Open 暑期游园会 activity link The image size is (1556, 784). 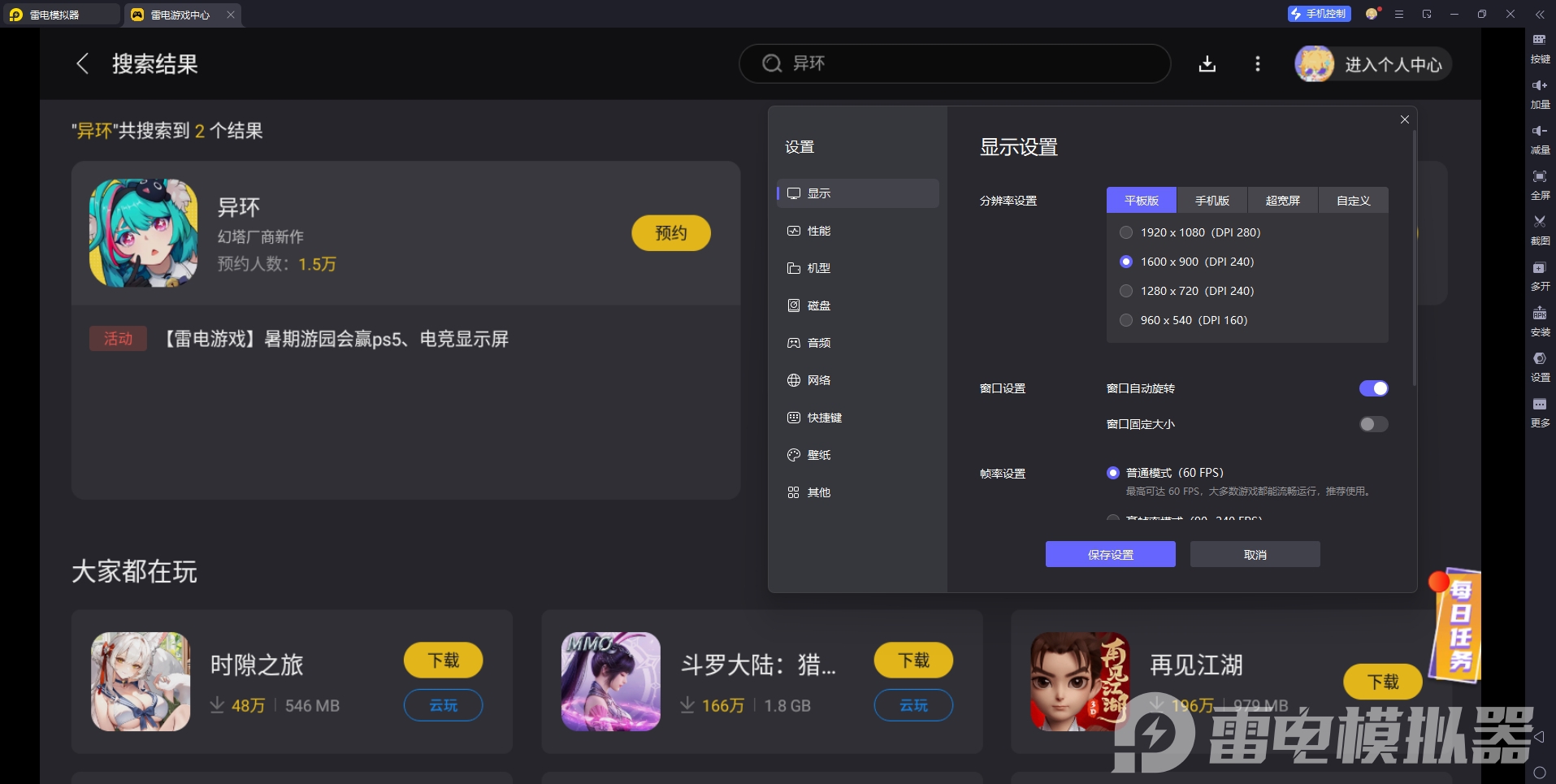click(336, 339)
